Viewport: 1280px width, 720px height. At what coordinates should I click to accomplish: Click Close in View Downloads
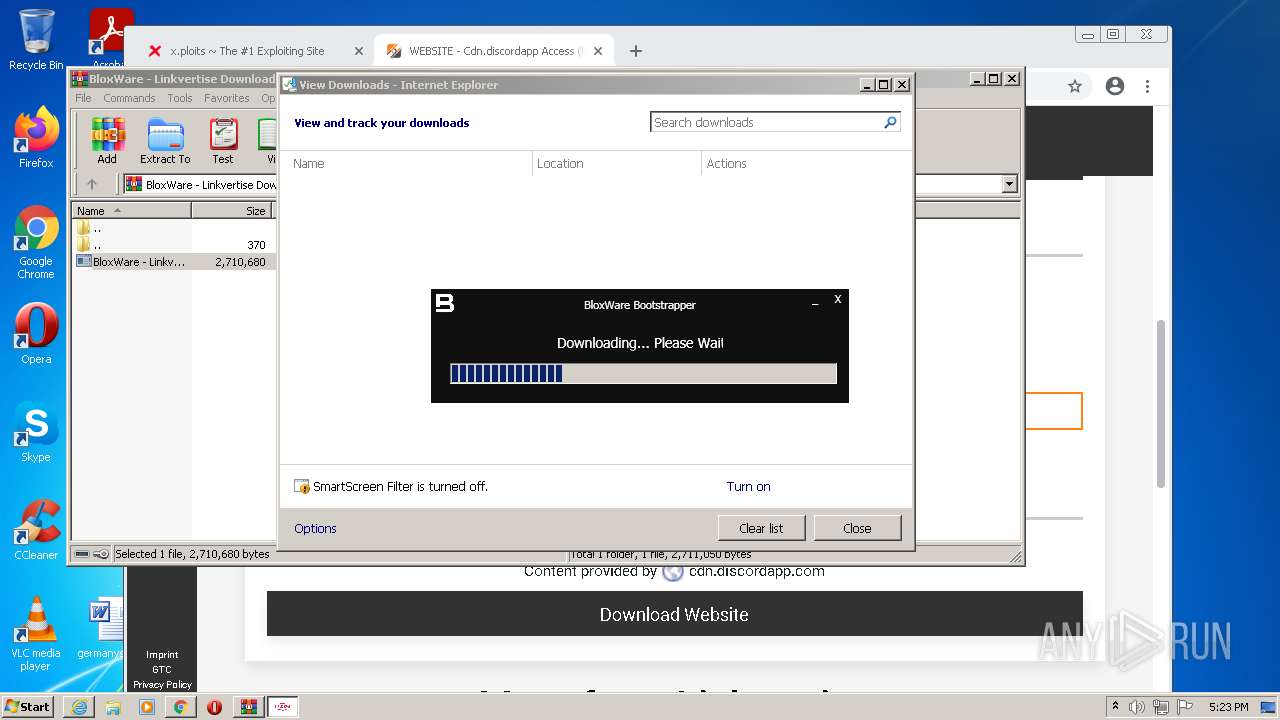pyautogui.click(x=857, y=528)
